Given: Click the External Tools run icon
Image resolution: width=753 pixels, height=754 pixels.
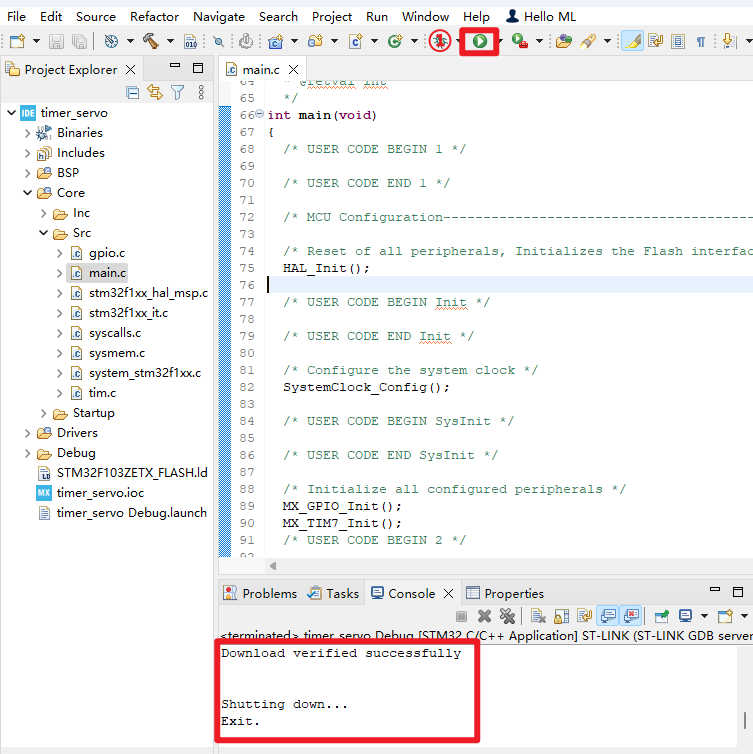Looking at the screenshot, I should (519, 41).
